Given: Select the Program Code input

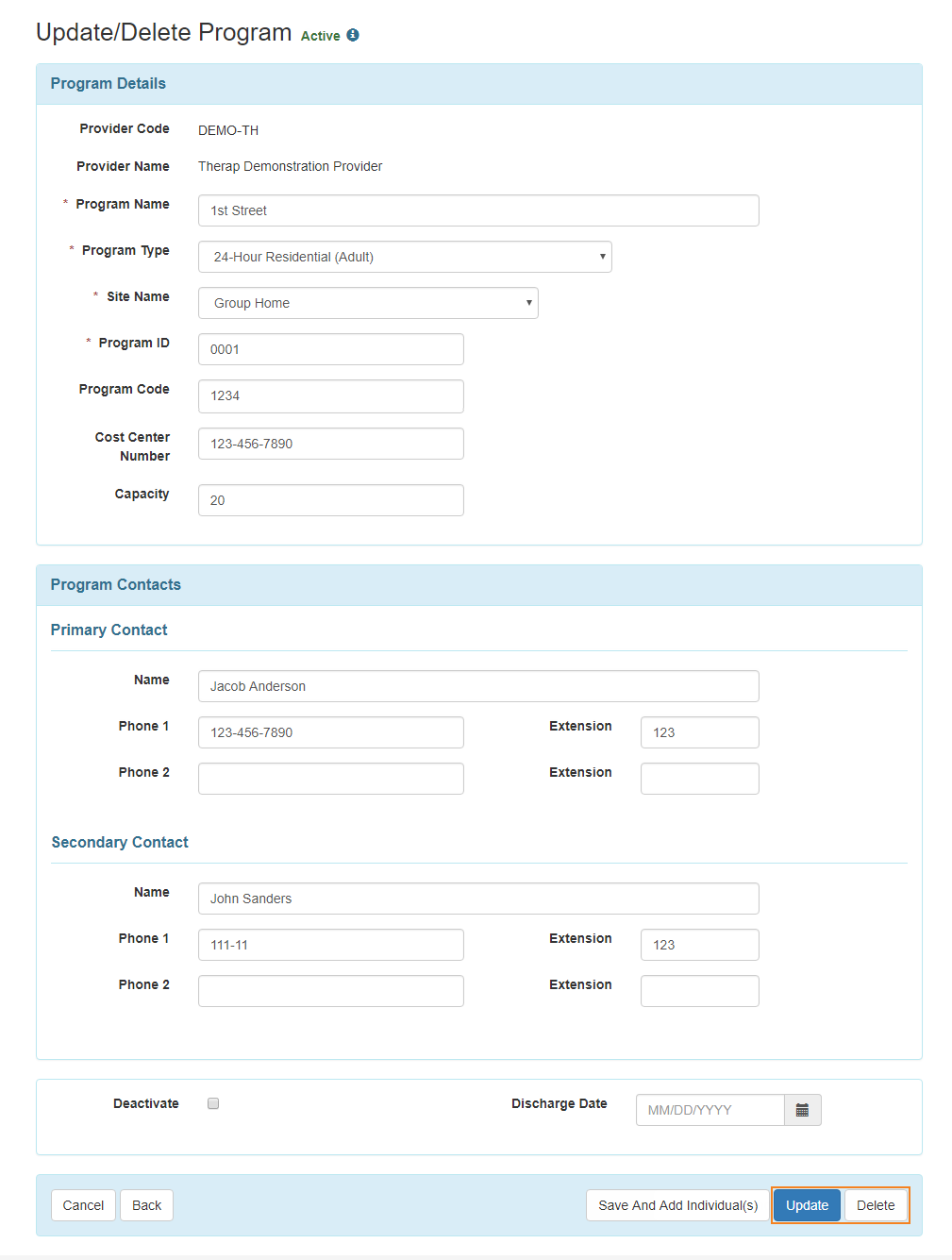Looking at the screenshot, I should tap(330, 395).
